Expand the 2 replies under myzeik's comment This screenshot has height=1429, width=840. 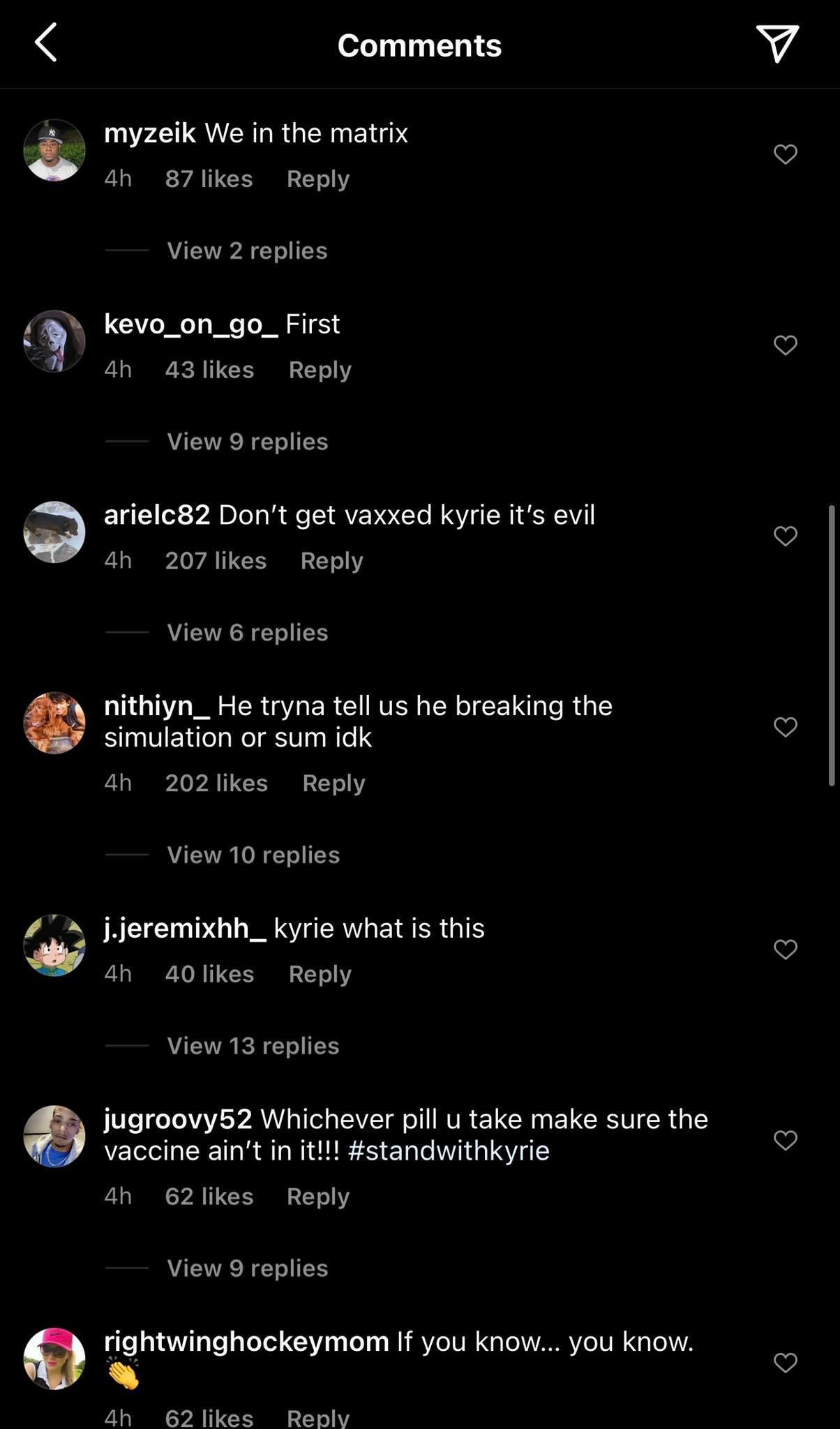(x=246, y=250)
